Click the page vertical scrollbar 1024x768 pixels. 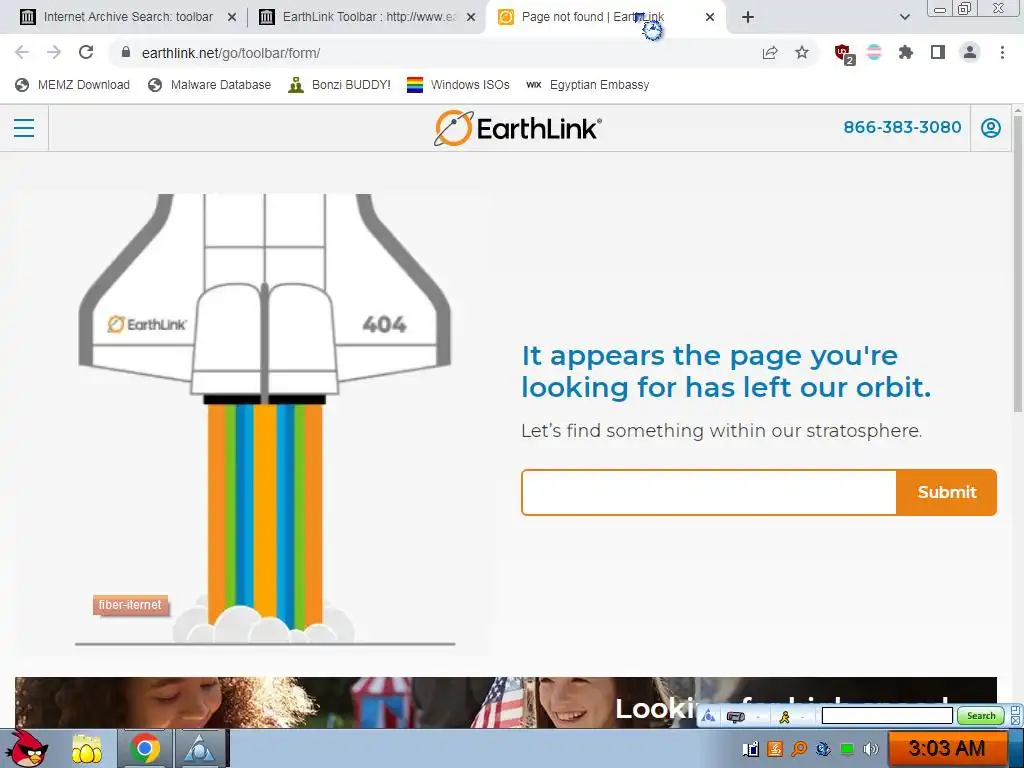[1017, 264]
